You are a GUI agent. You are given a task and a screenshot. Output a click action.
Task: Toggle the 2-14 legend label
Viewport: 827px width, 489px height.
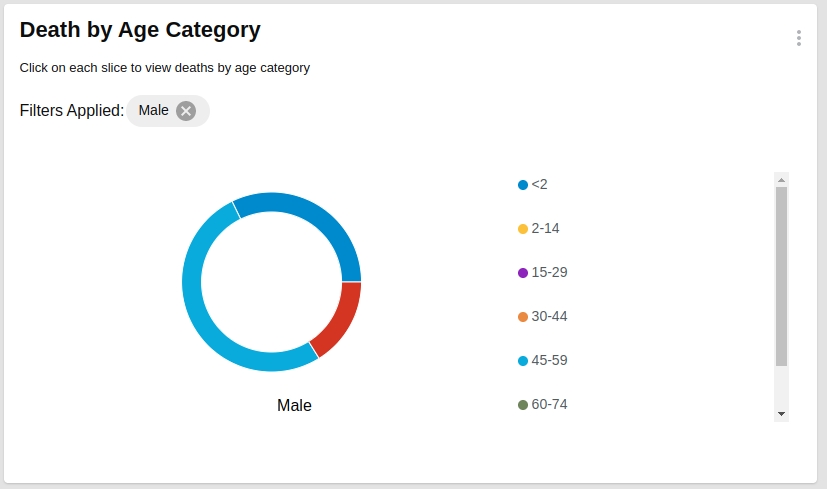point(546,229)
